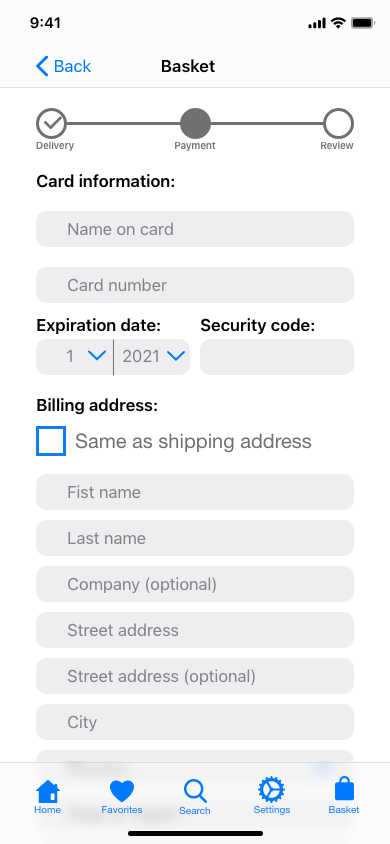Tap the Company (optional) field
Image resolution: width=390 pixels, height=844 pixels.
coord(195,584)
